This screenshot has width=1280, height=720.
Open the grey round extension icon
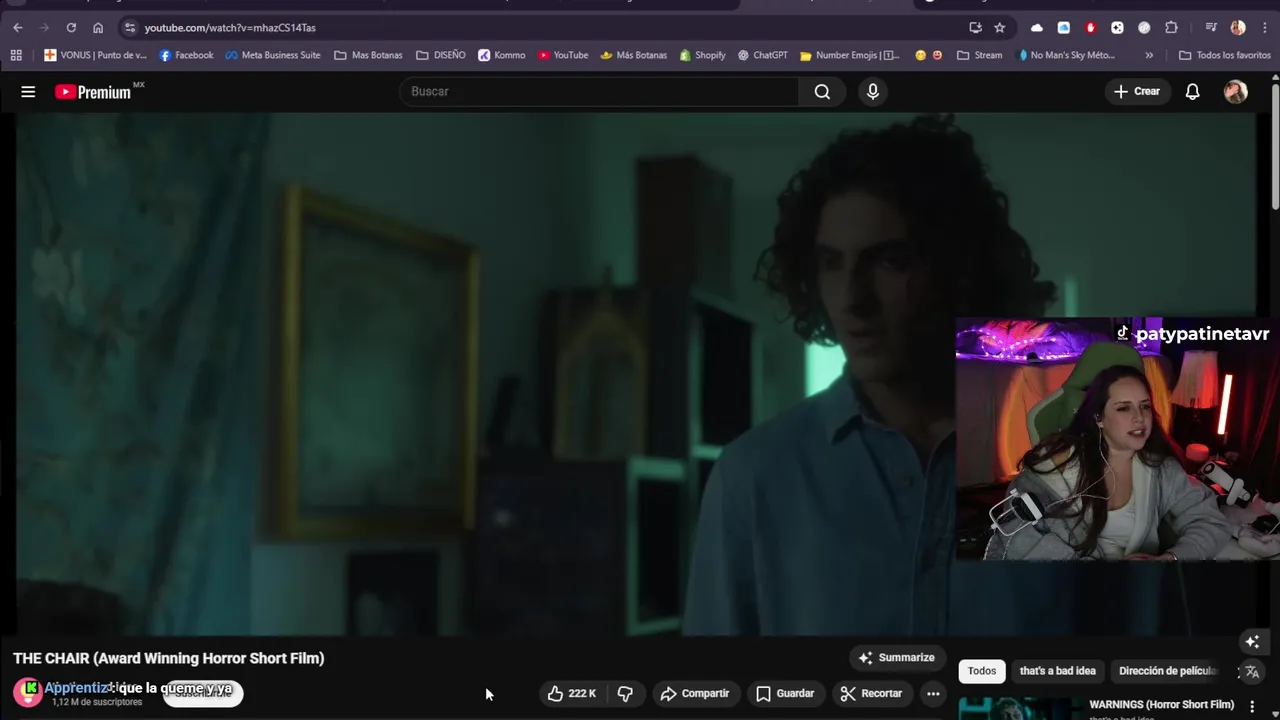click(1144, 27)
